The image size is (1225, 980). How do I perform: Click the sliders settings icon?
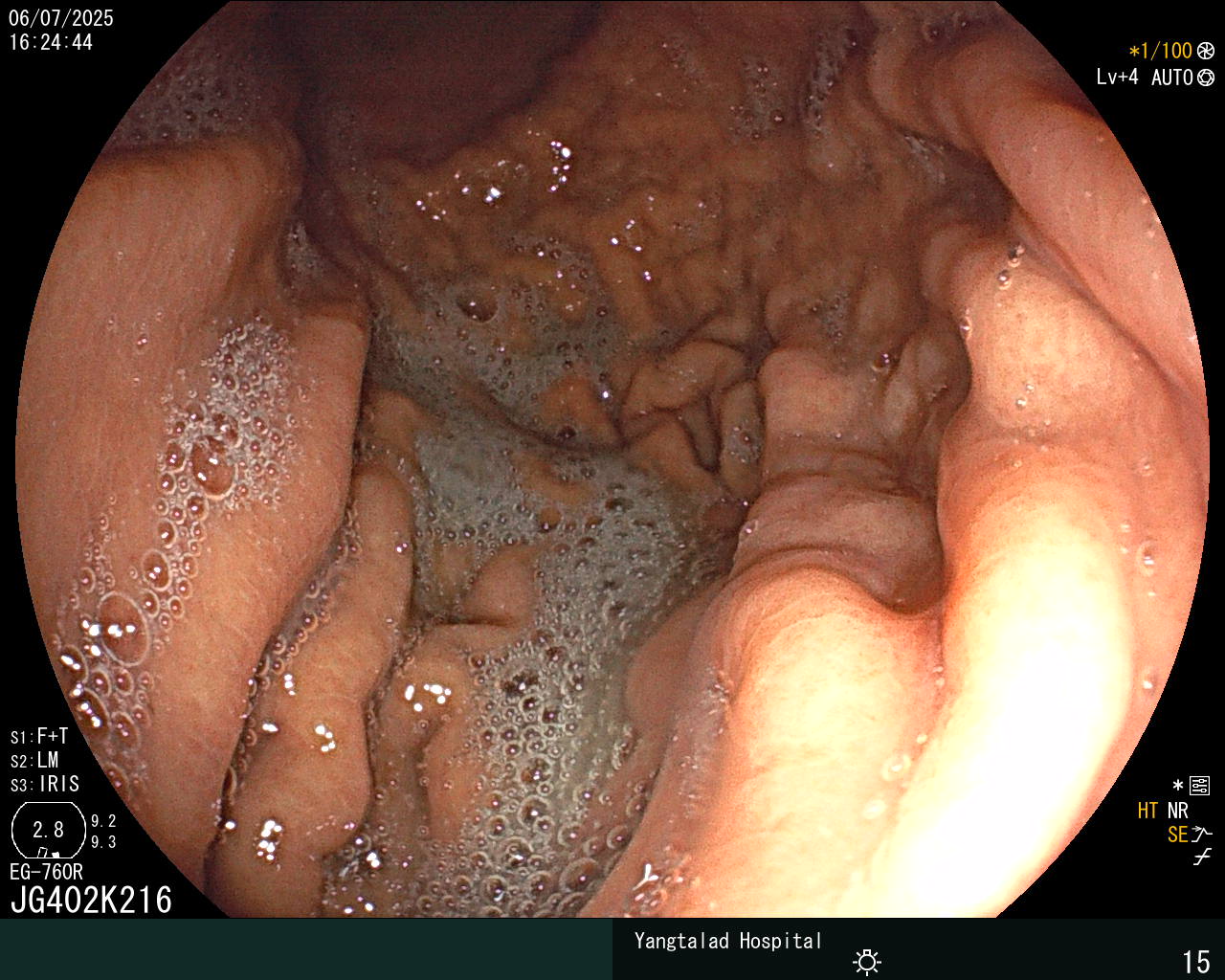click(x=1200, y=787)
